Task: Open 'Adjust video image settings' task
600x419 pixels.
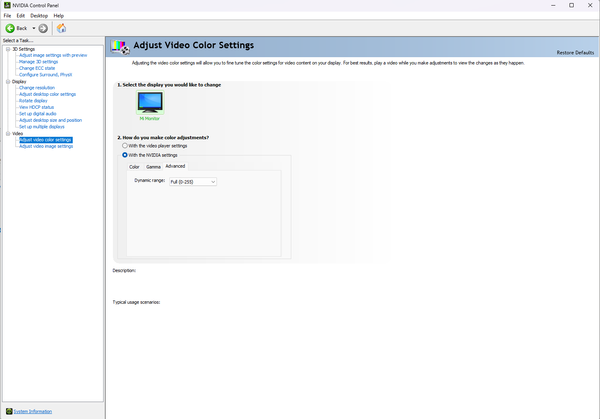Action: coord(45,146)
